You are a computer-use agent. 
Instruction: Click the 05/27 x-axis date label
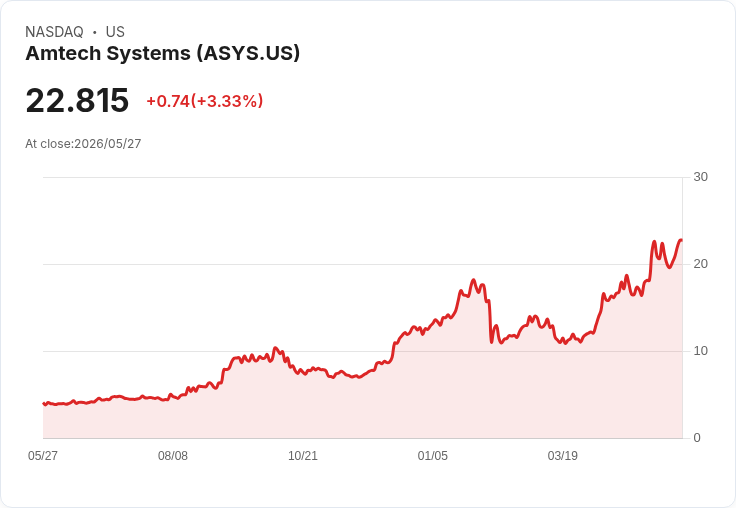43,455
